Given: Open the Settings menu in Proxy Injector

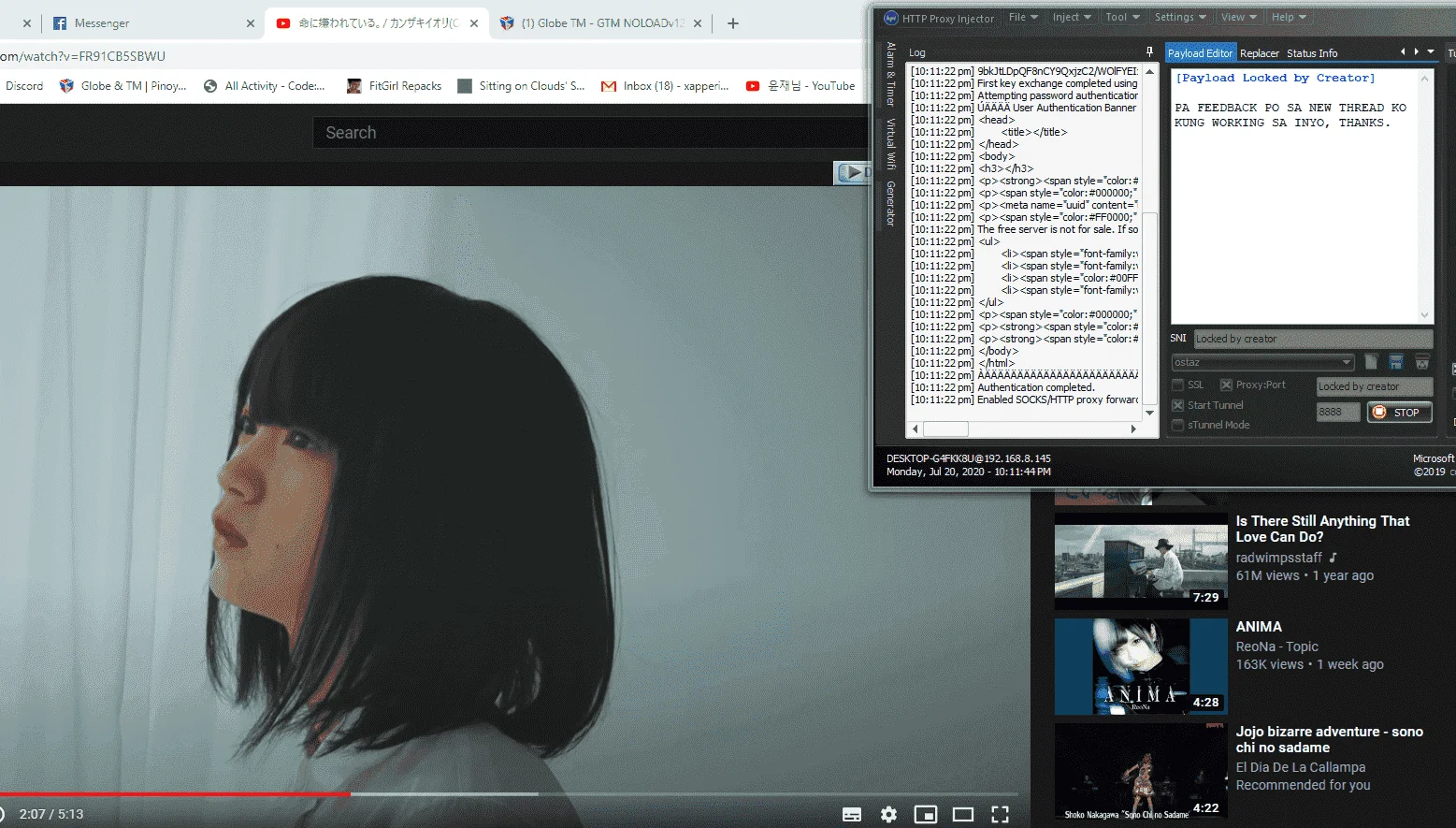Looking at the screenshot, I should point(1180,17).
